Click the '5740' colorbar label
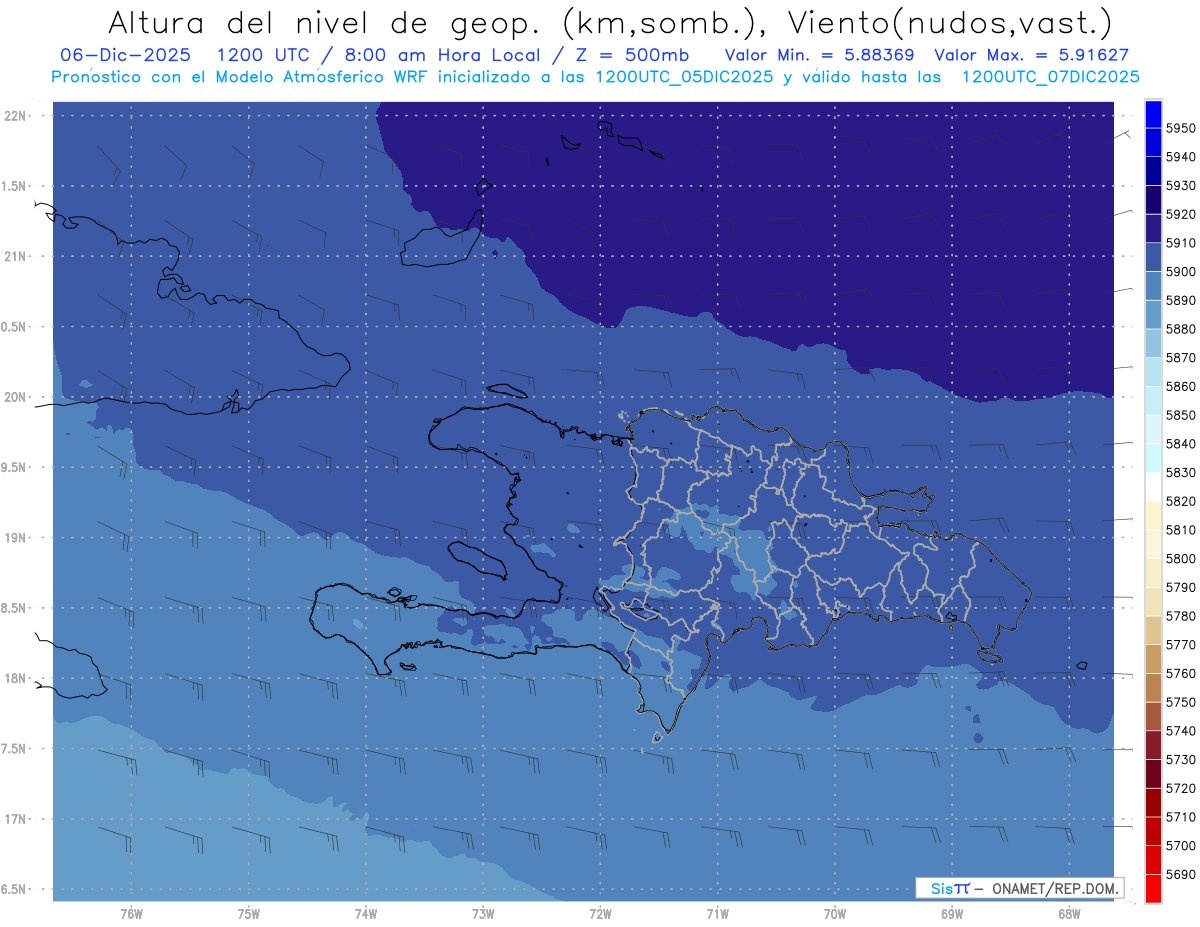The image size is (1200, 927). point(1180,730)
